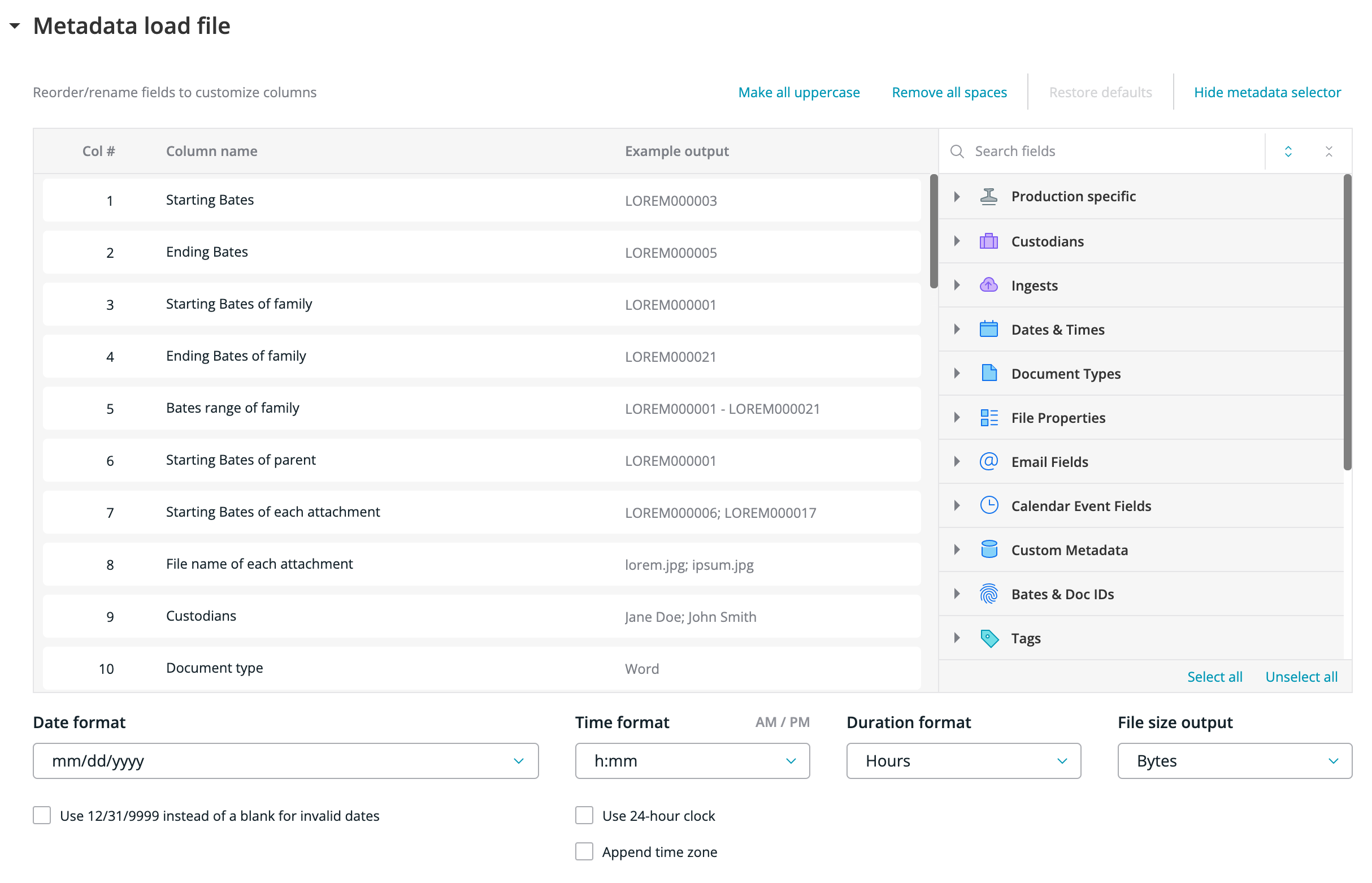This screenshot has width=1372, height=883.
Task: Expand the Email Fields group
Action: (957, 461)
